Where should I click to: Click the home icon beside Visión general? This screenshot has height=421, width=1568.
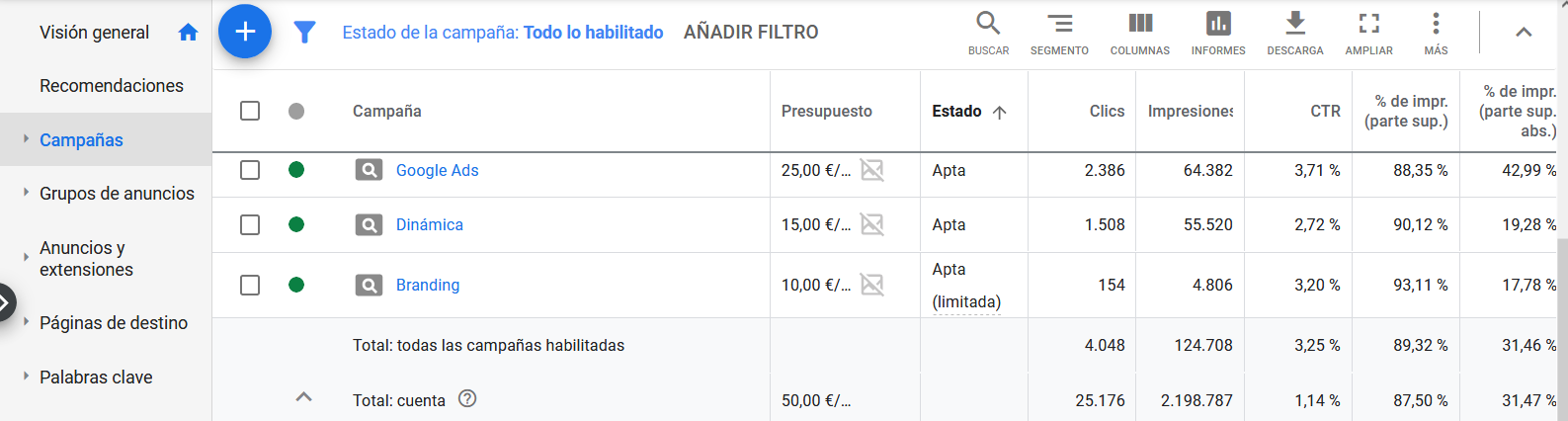pyautogui.click(x=188, y=33)
